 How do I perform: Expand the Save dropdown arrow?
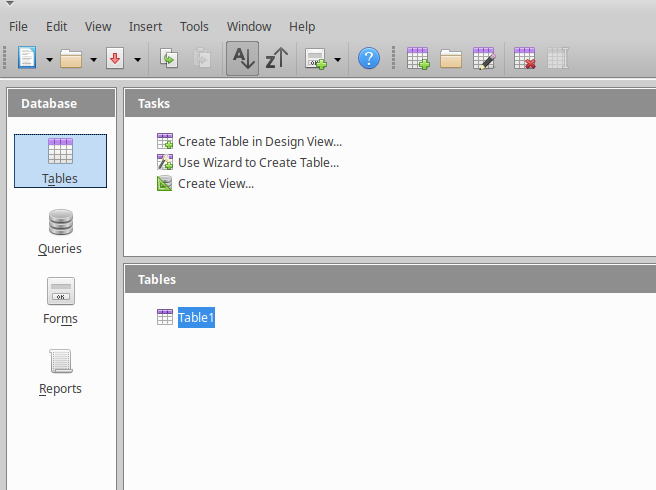coord(137,59)
